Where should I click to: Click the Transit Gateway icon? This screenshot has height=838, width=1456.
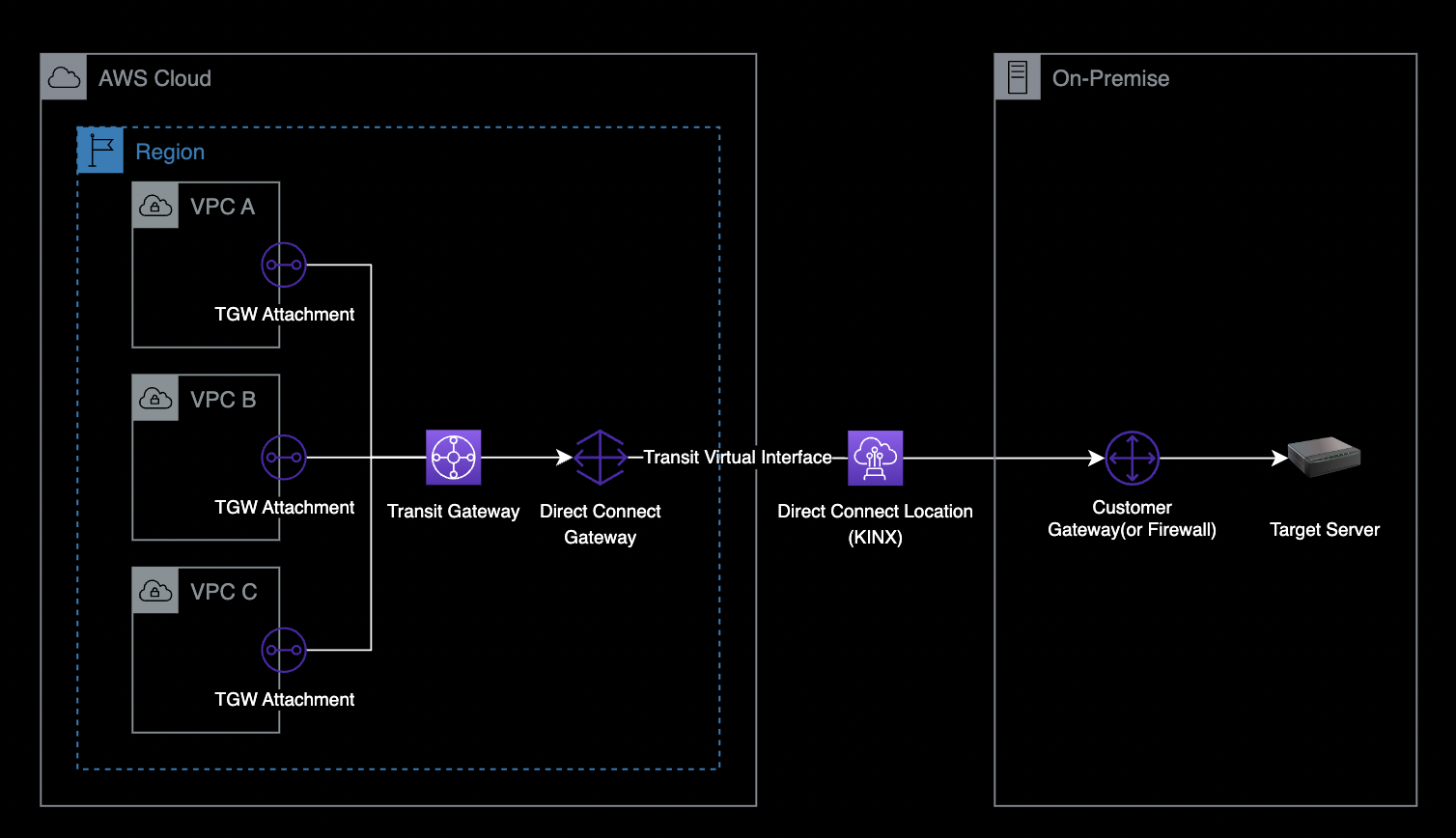pos(453,458)
